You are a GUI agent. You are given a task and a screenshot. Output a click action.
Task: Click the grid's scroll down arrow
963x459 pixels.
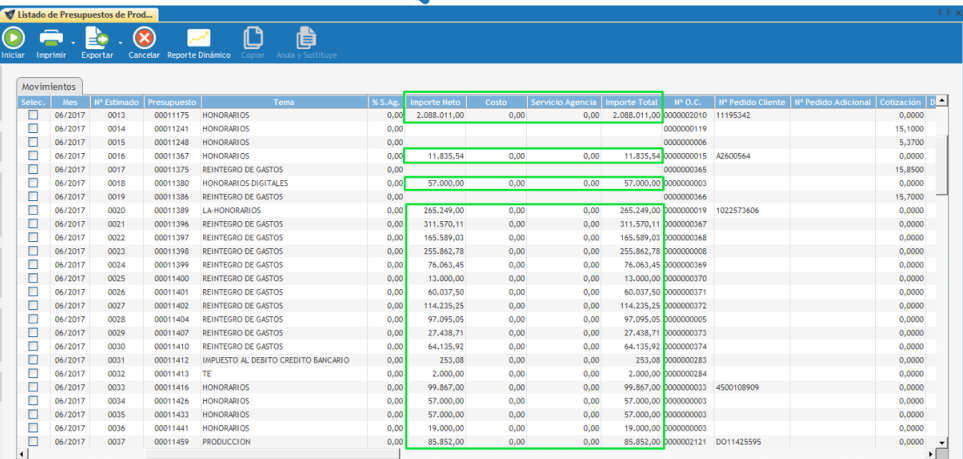941,441
